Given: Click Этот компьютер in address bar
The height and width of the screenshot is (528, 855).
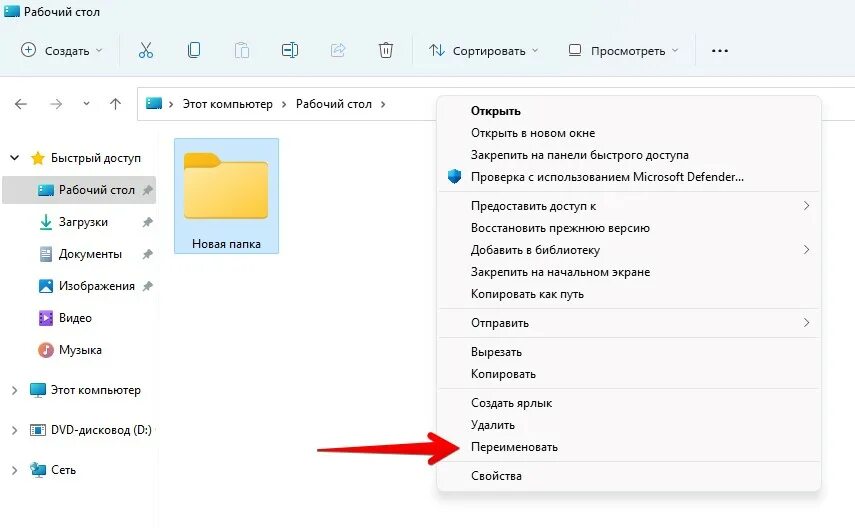Looking at the screenshot, I should point(227,104).
